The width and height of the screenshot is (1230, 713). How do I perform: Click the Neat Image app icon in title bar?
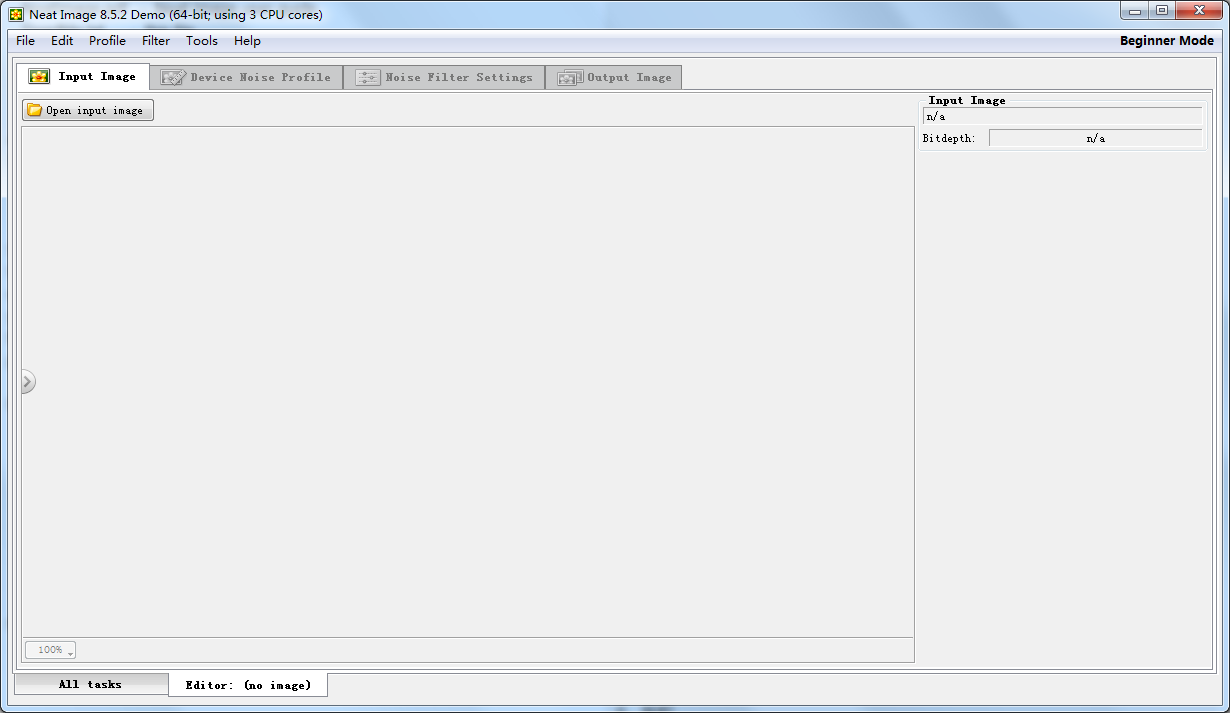click(17, 15)
